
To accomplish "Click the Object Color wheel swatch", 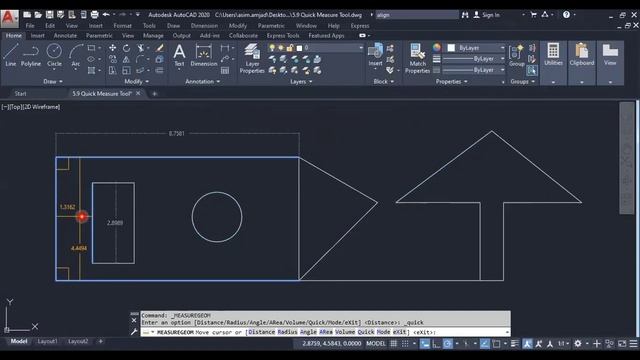I will (x=437, y=48).
